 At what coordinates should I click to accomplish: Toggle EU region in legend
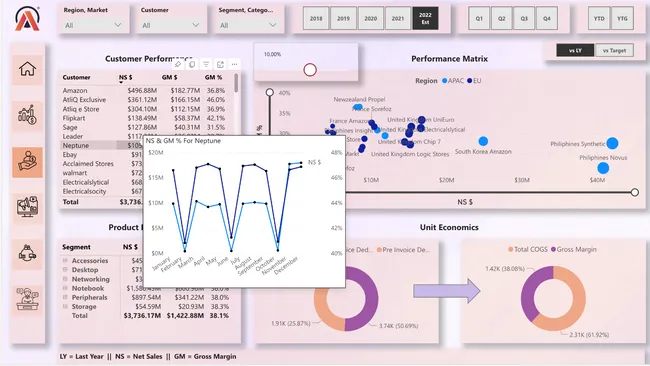tap(474, 81)
